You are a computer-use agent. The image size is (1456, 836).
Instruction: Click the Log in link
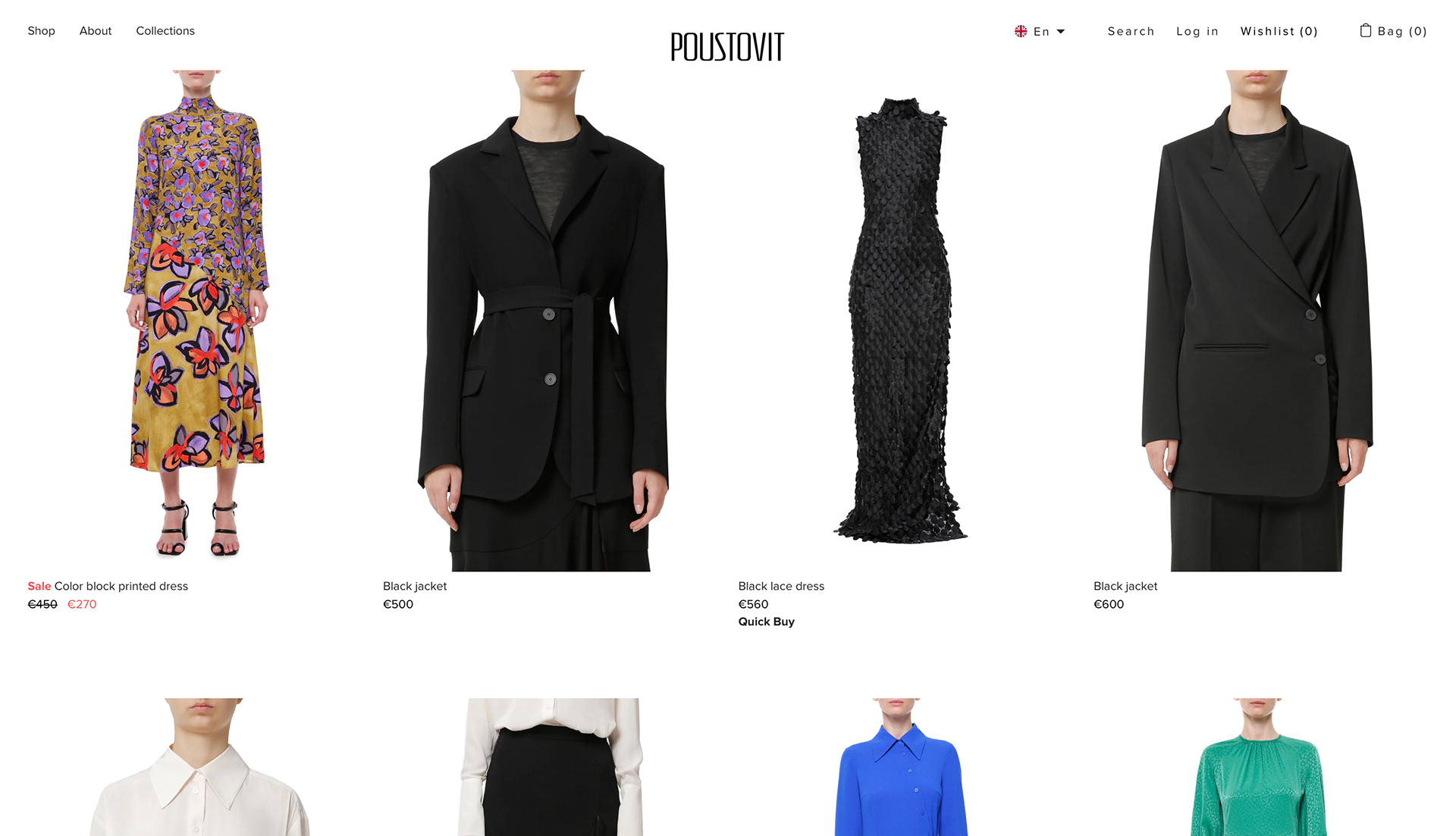[1197, 31]
